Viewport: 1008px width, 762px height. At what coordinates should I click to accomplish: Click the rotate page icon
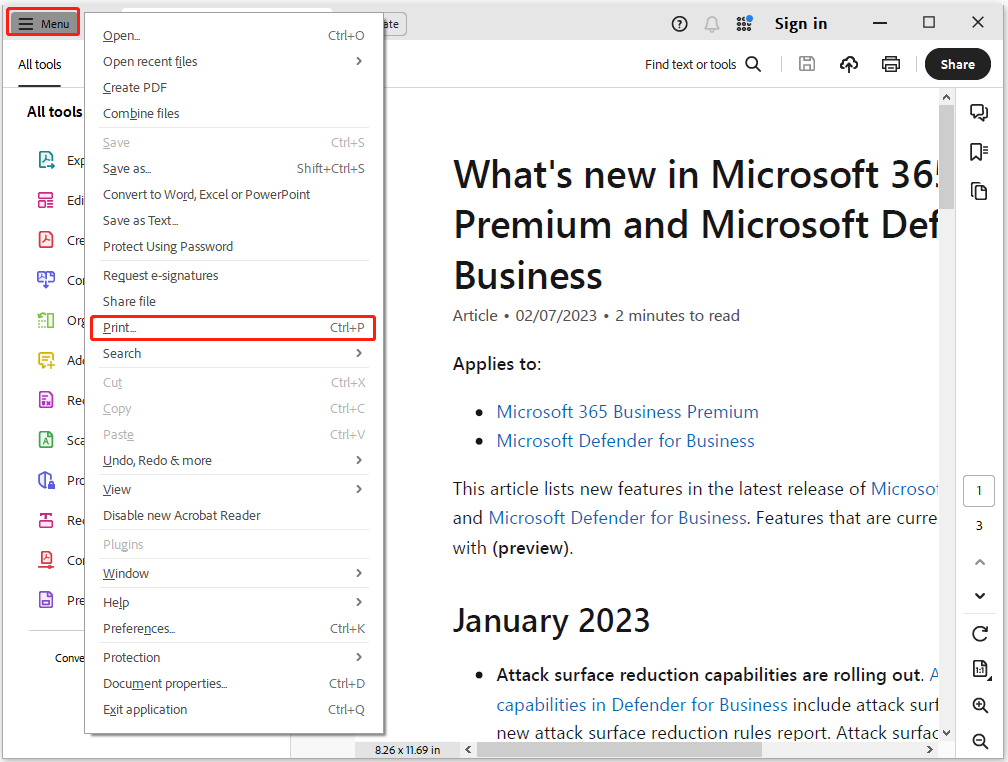pos(980,634)
